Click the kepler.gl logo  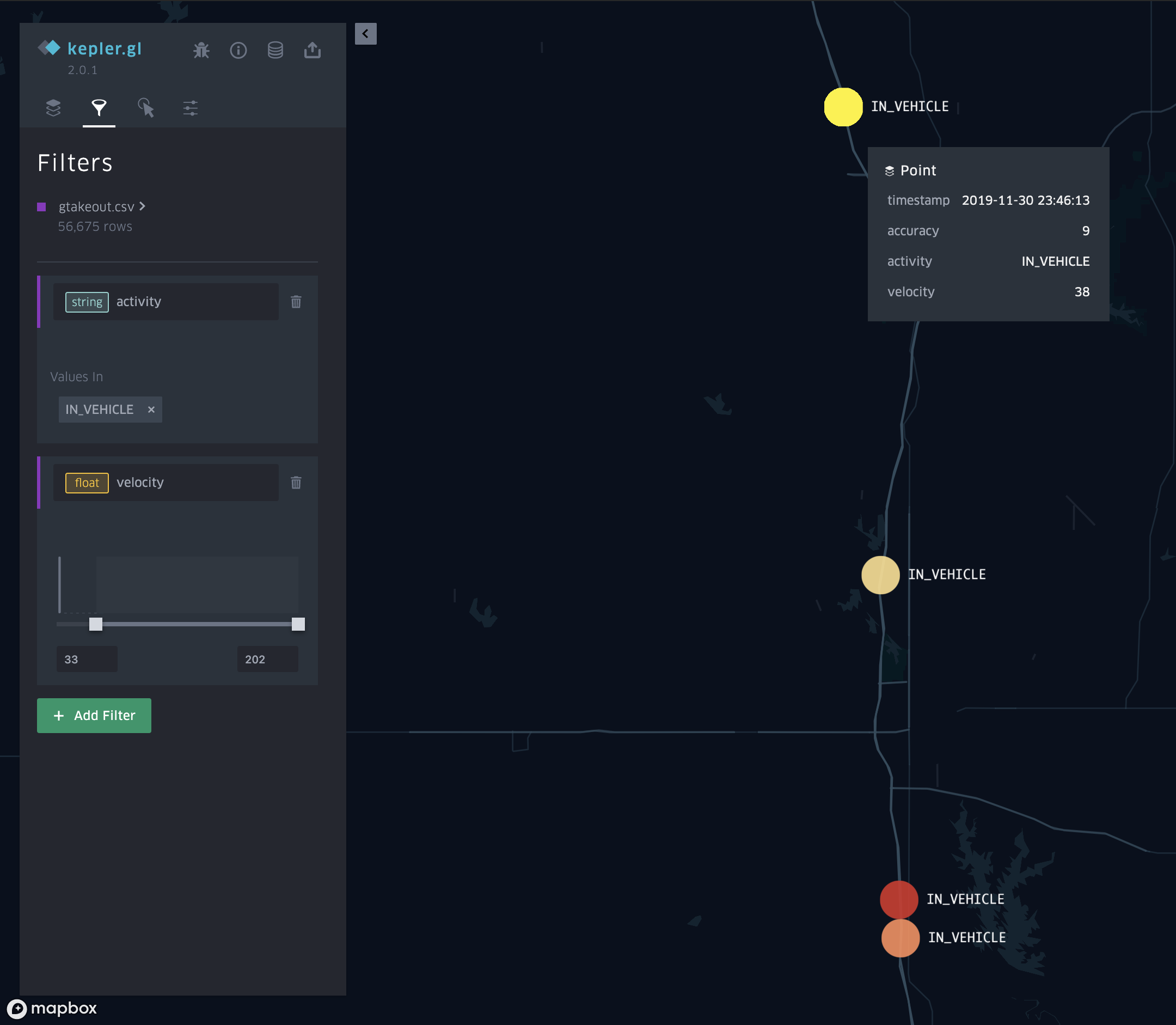[90, 48]
